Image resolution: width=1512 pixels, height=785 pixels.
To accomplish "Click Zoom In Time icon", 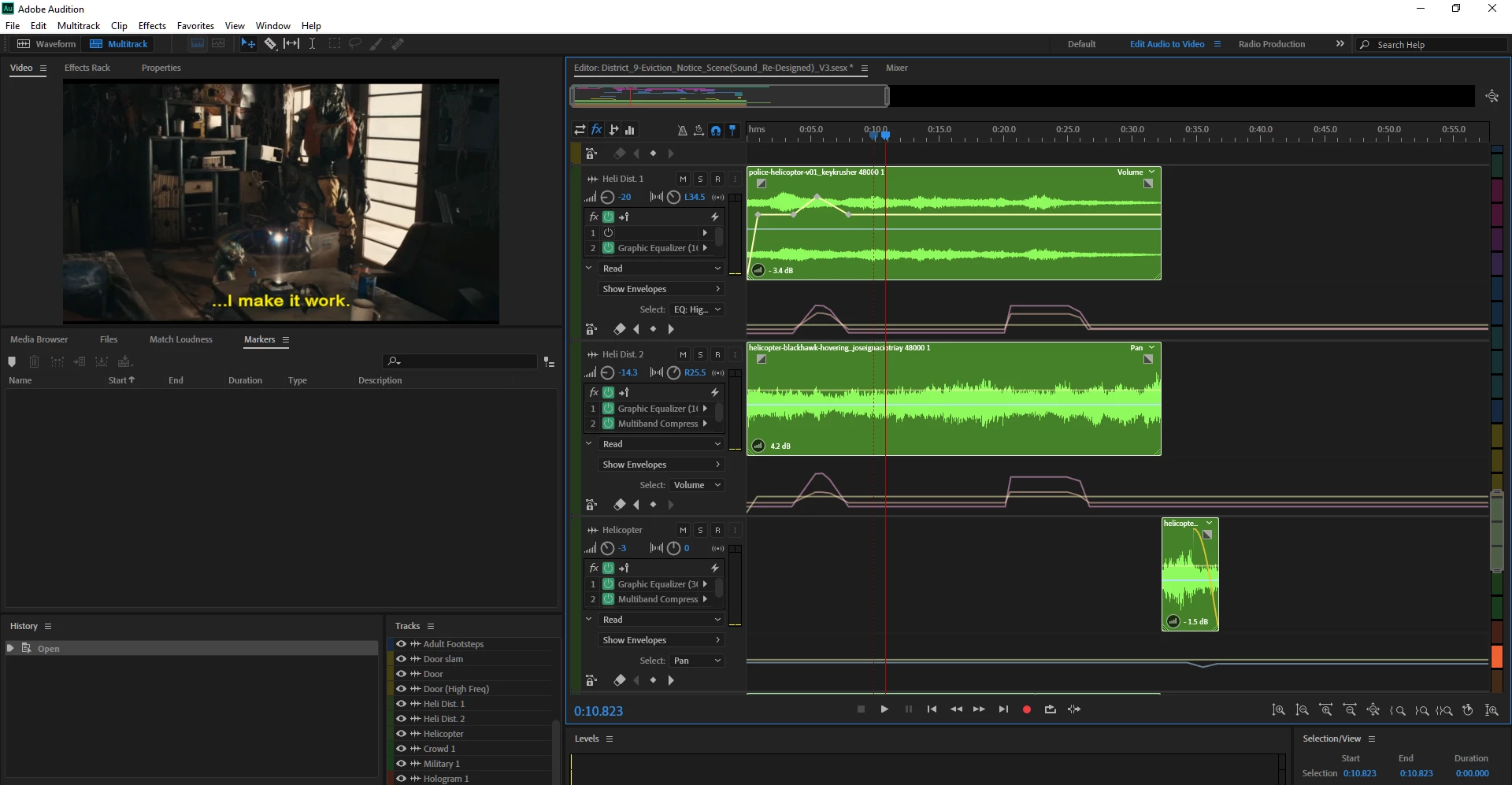I will 1326,710.
